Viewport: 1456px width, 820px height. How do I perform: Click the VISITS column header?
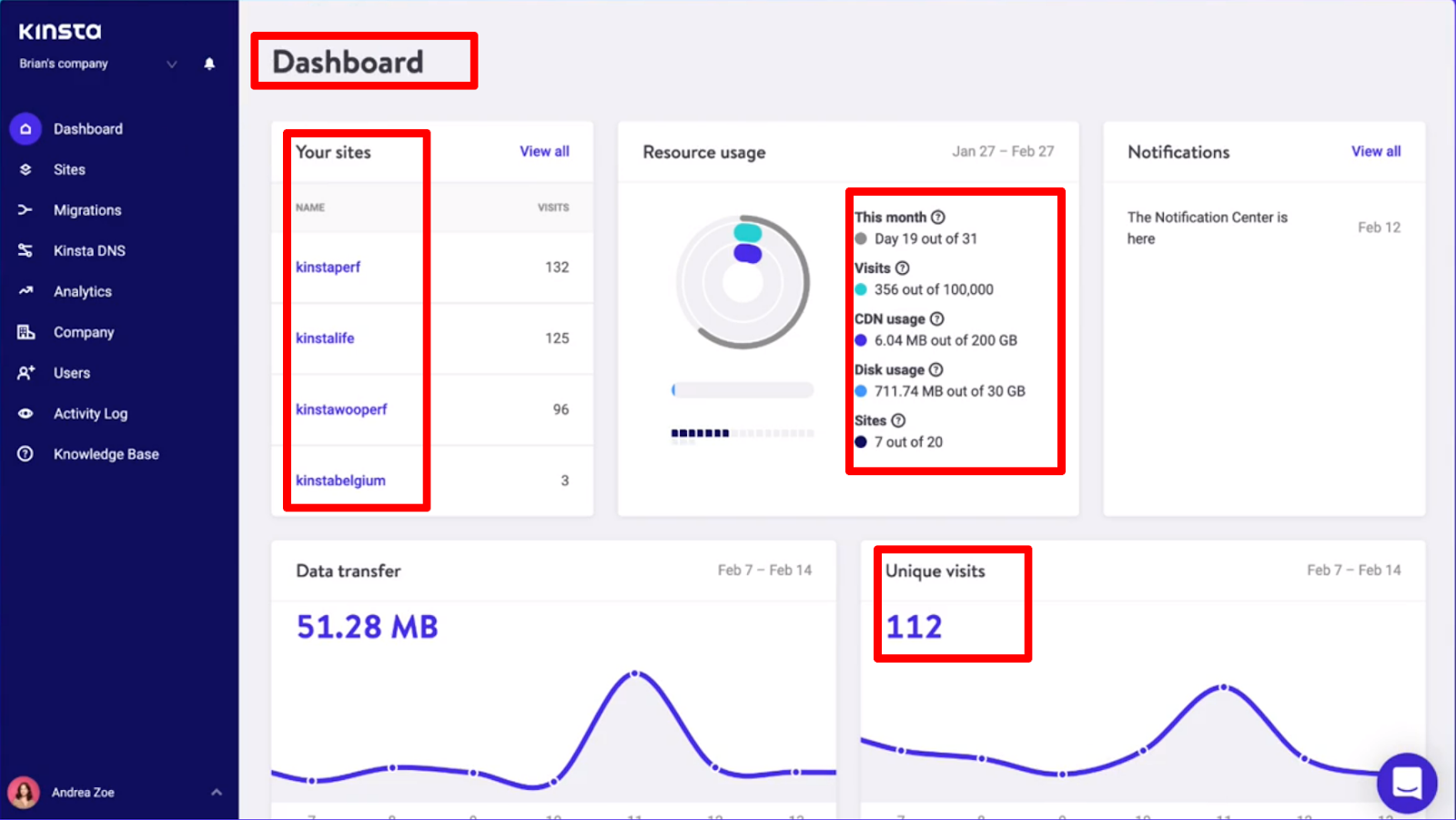click(553, 208)
